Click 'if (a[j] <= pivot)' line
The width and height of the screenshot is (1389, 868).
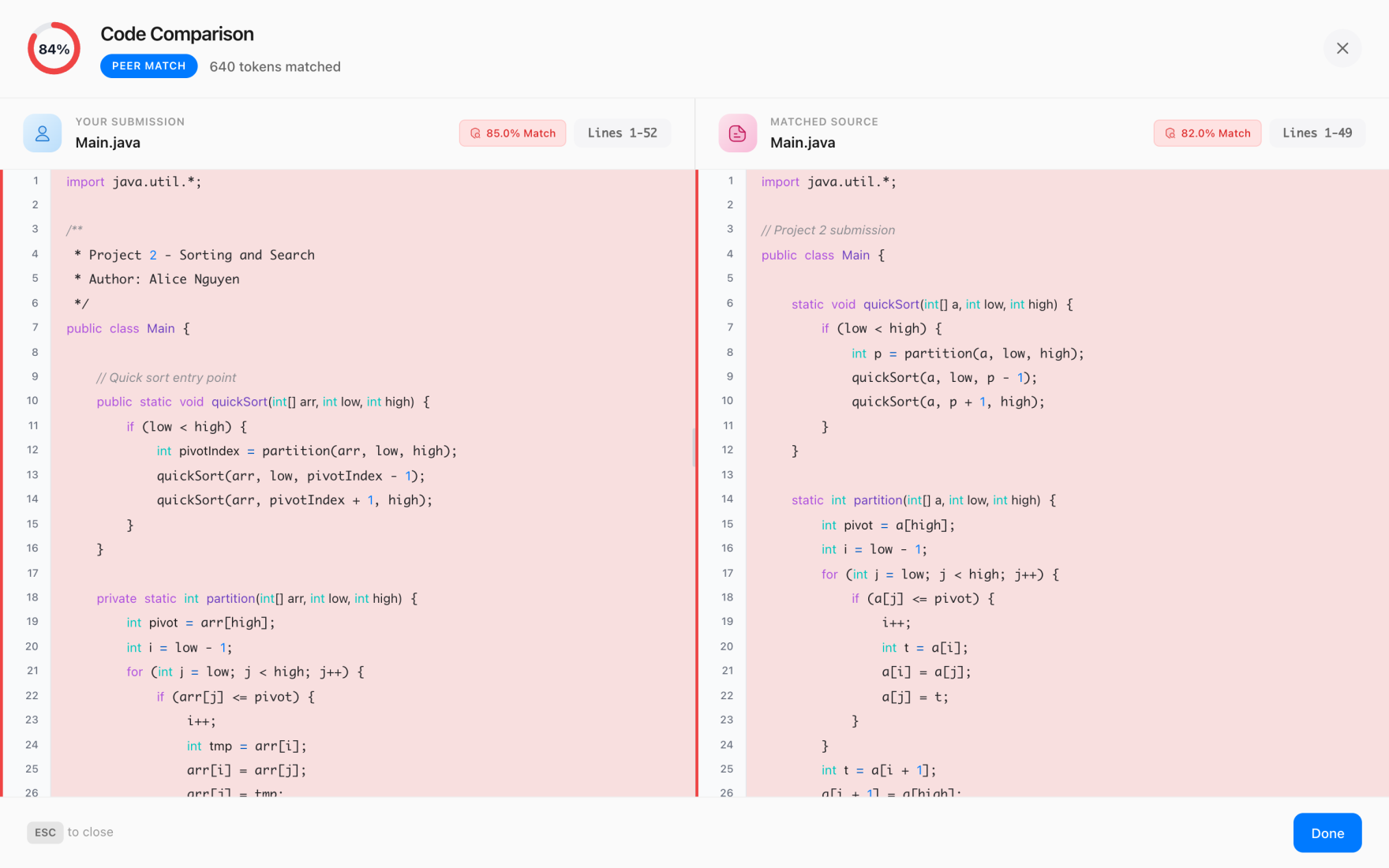pyautogui.click(x=923, y=598)
